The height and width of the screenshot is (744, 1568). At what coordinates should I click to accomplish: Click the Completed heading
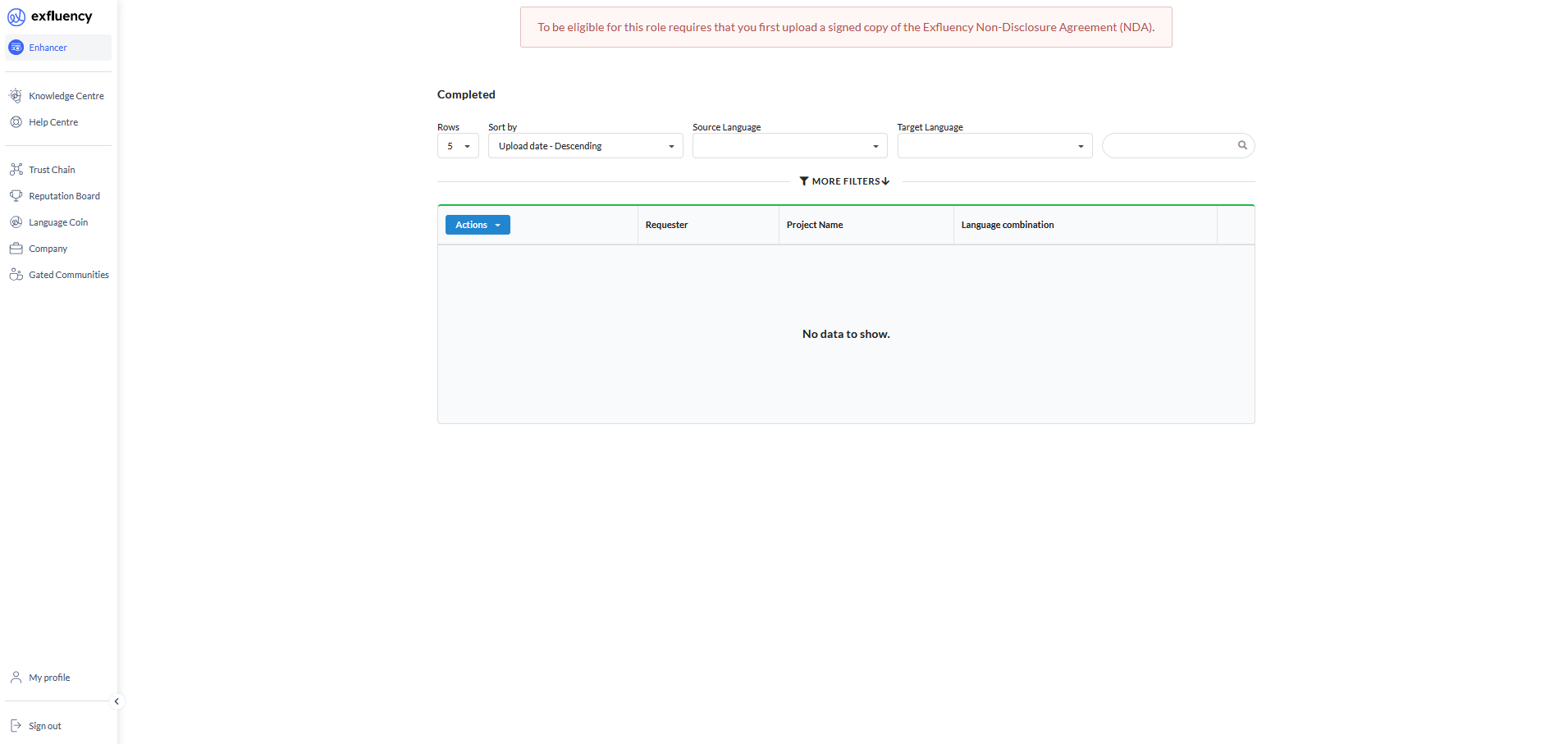click(466, 94)
